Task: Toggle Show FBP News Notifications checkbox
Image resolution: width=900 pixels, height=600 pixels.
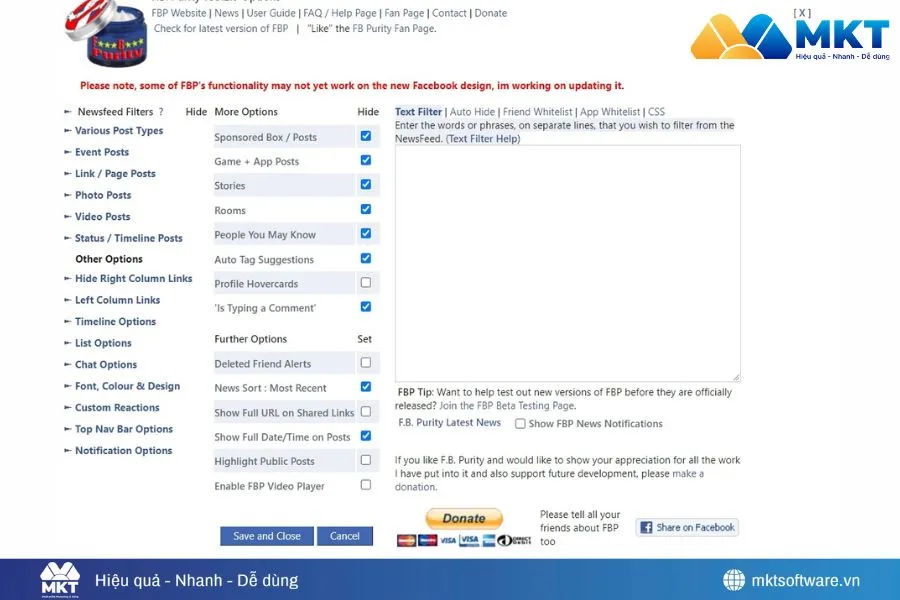Action: (x=520, y=424)
